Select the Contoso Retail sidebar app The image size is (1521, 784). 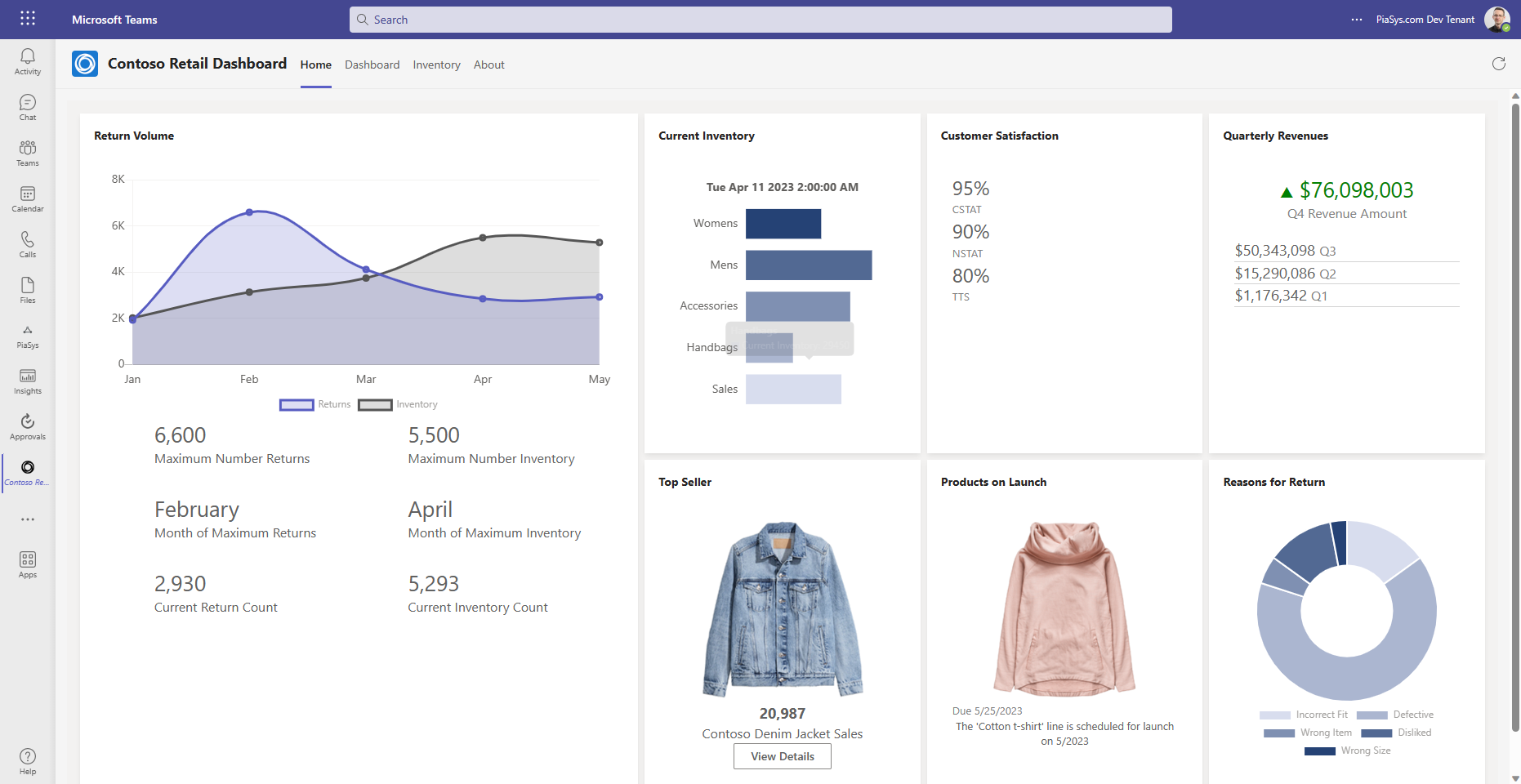pyautogui.click(x=28, y=473)
